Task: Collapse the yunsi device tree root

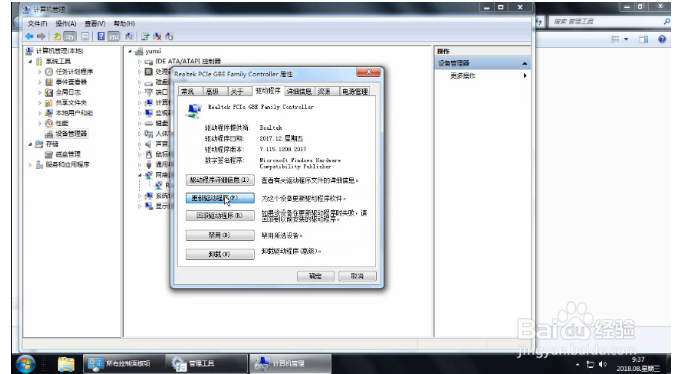Action: 130,51
